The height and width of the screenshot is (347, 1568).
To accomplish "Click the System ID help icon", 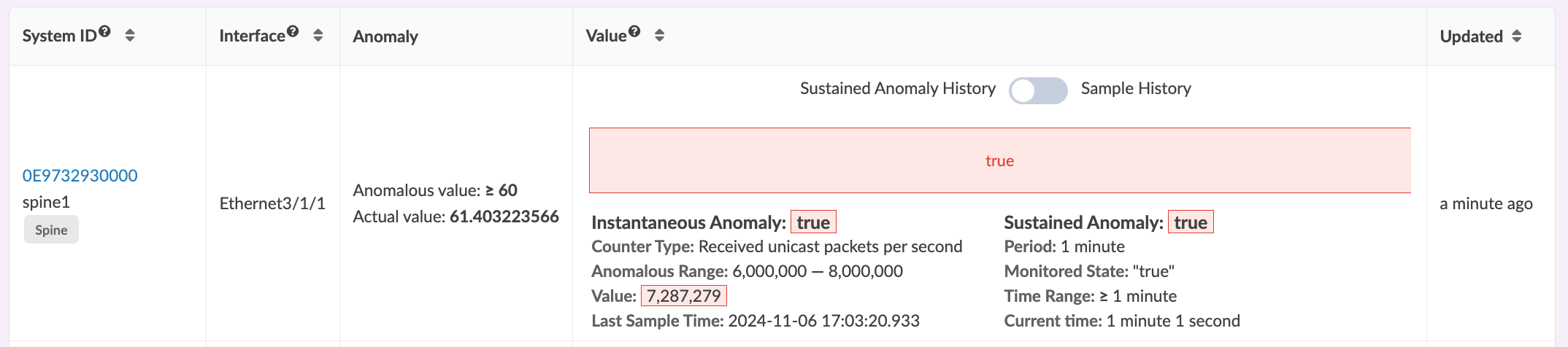I will click(x=104, y=31).
